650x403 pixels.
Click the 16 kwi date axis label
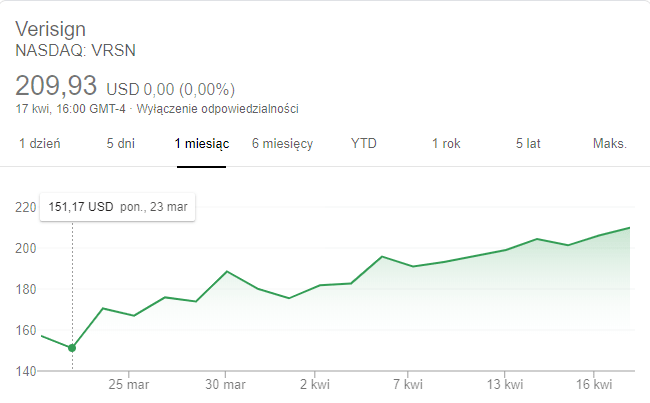[x=595, y=384]
